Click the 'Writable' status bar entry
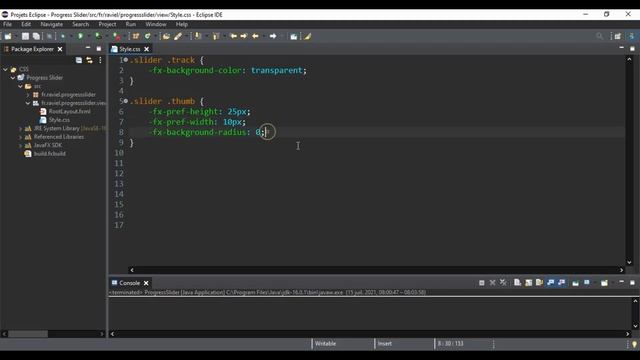640x360 pixels. coord(325,344)
